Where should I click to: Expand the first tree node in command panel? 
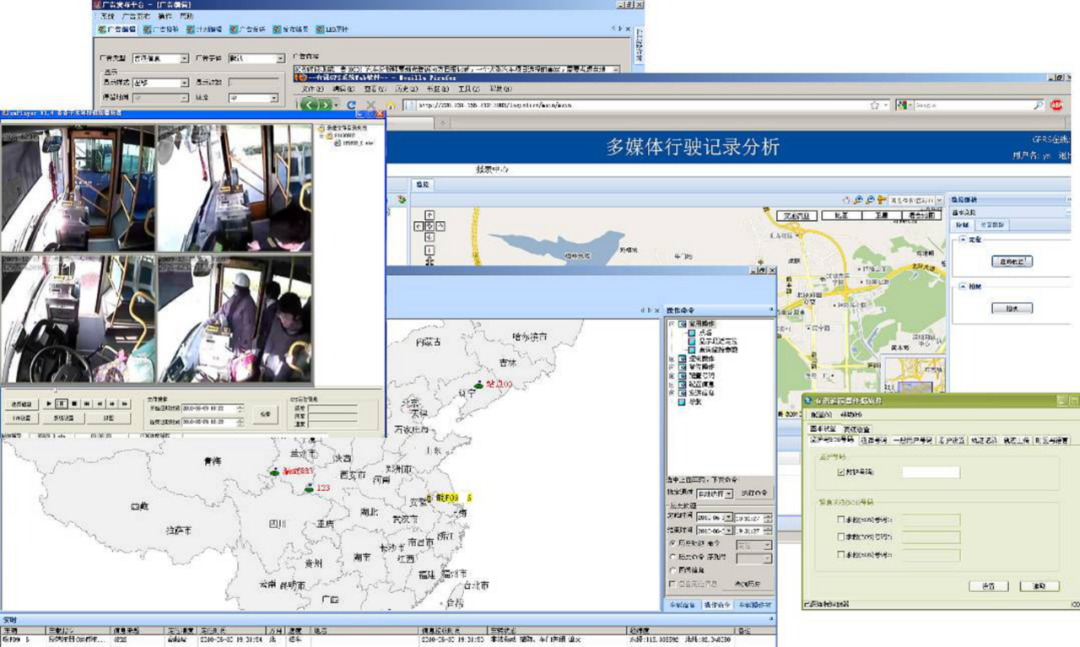pos(670,324)
